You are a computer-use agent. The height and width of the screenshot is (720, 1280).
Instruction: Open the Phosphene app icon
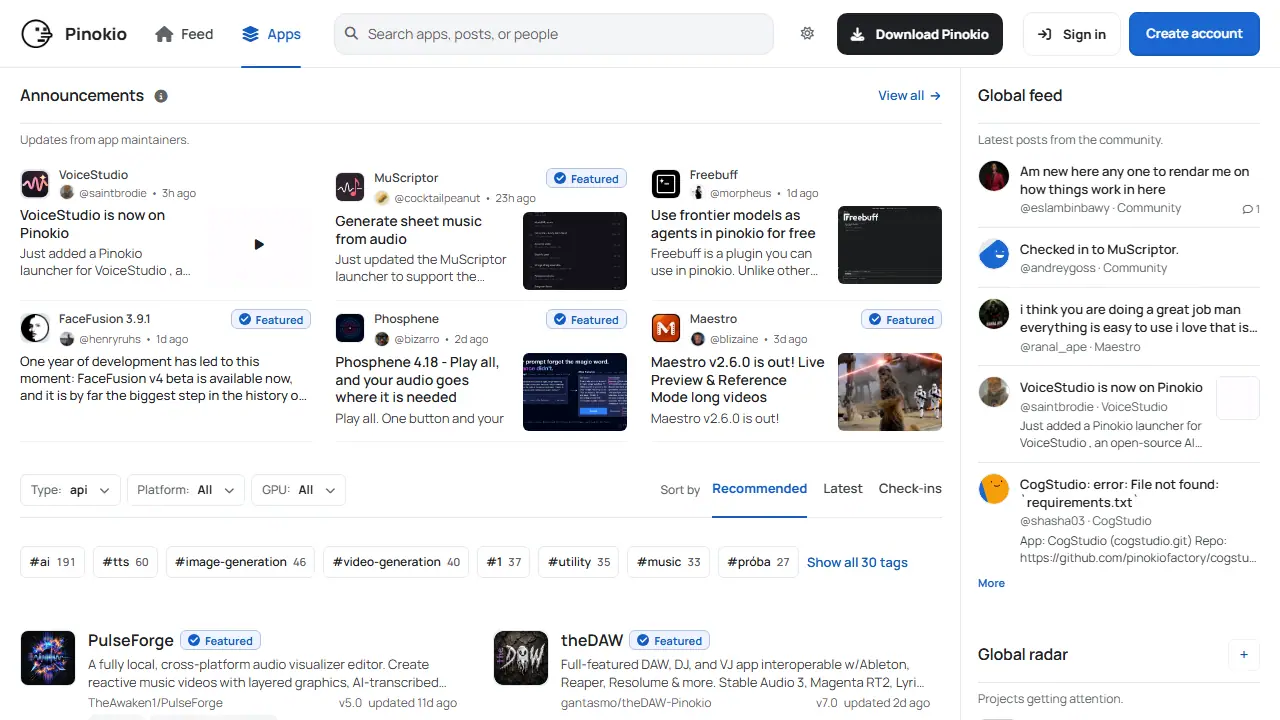click(x=350, y=328)
